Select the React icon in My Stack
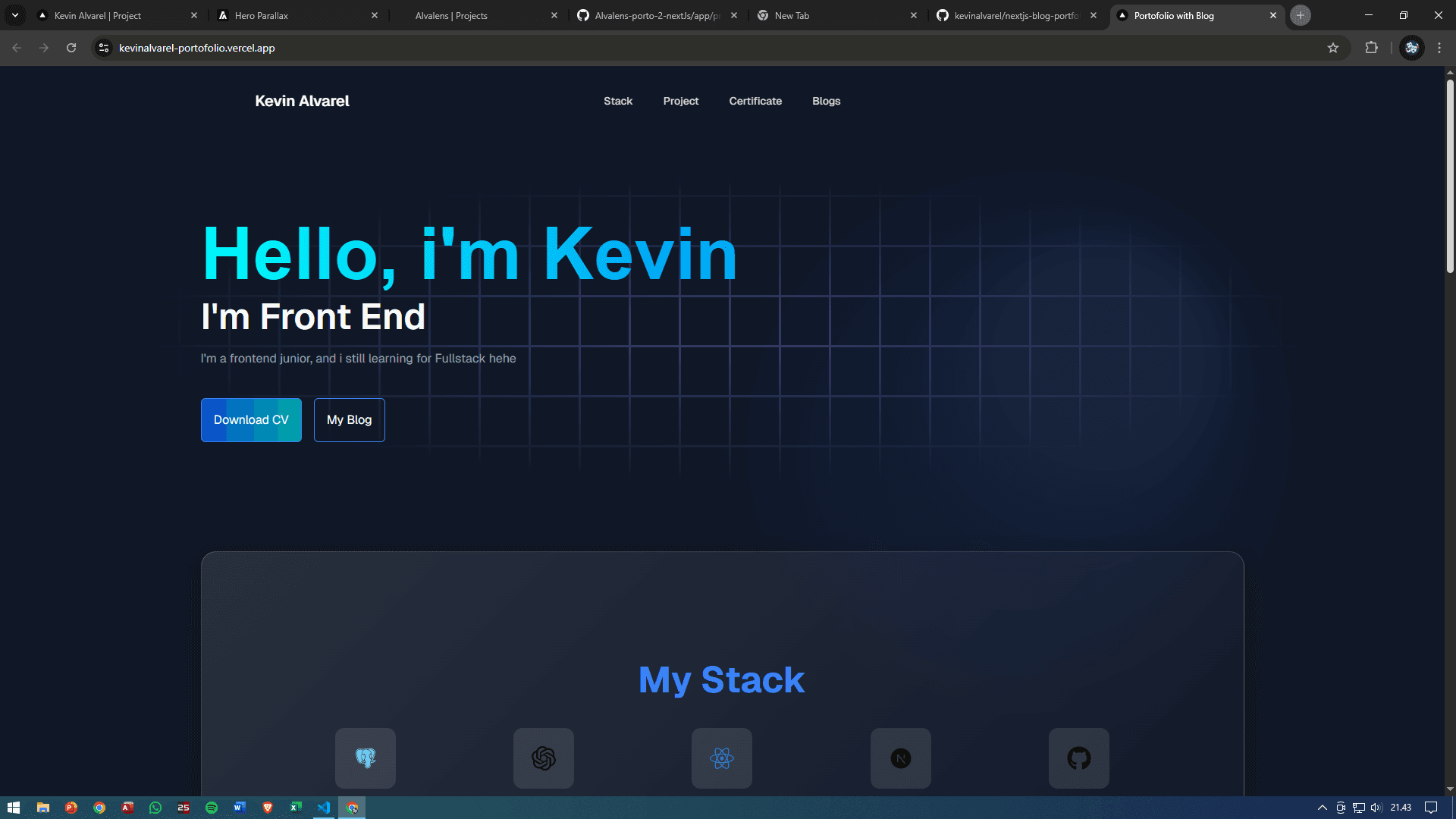1456x819 pixels. tap(722, 758)
